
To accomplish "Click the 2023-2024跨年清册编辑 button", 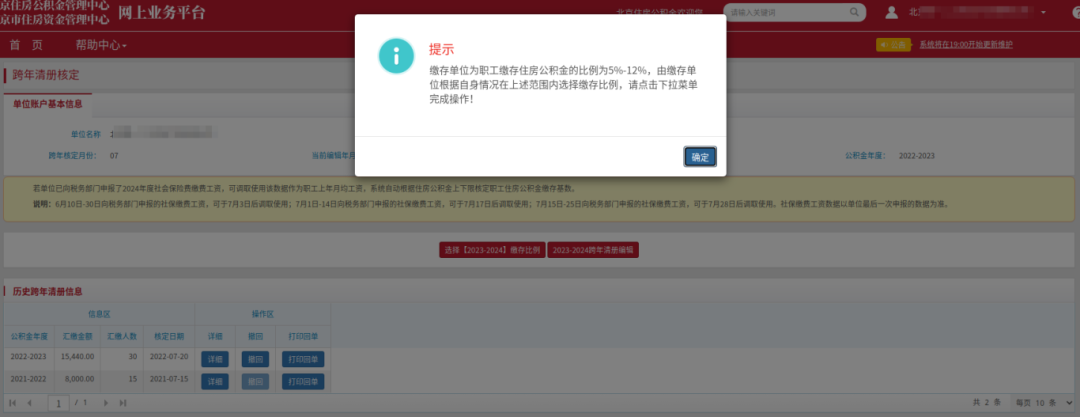I will pyautogui.click(x=593, y=250).
